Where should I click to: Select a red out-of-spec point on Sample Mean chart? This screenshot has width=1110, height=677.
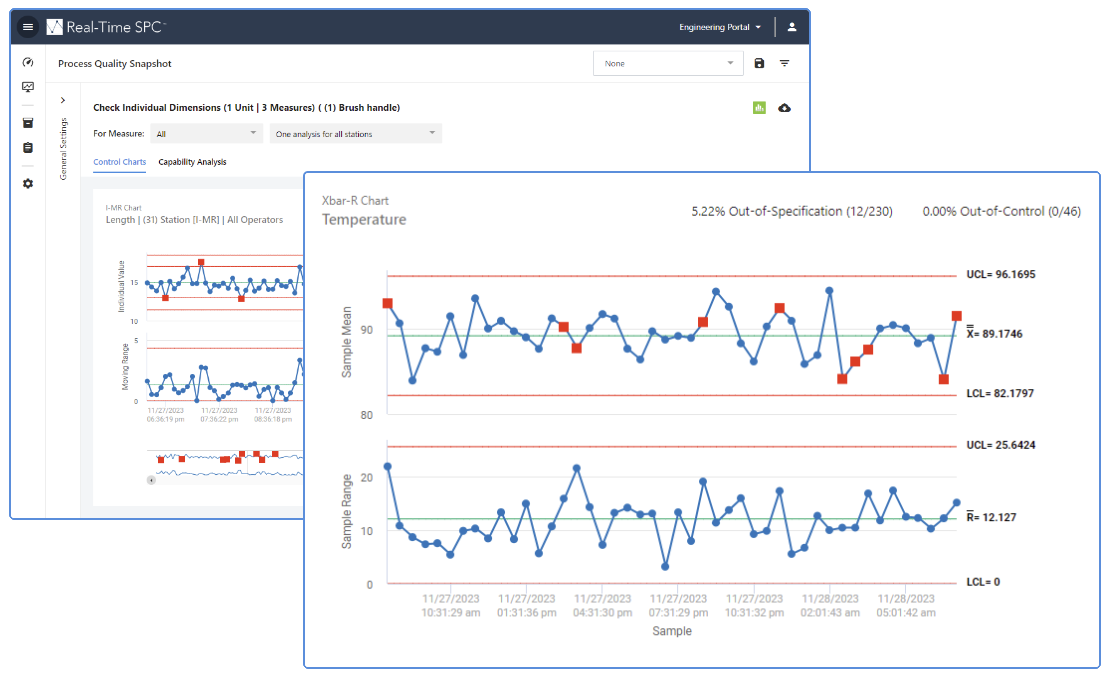click(x=389, y=302)
